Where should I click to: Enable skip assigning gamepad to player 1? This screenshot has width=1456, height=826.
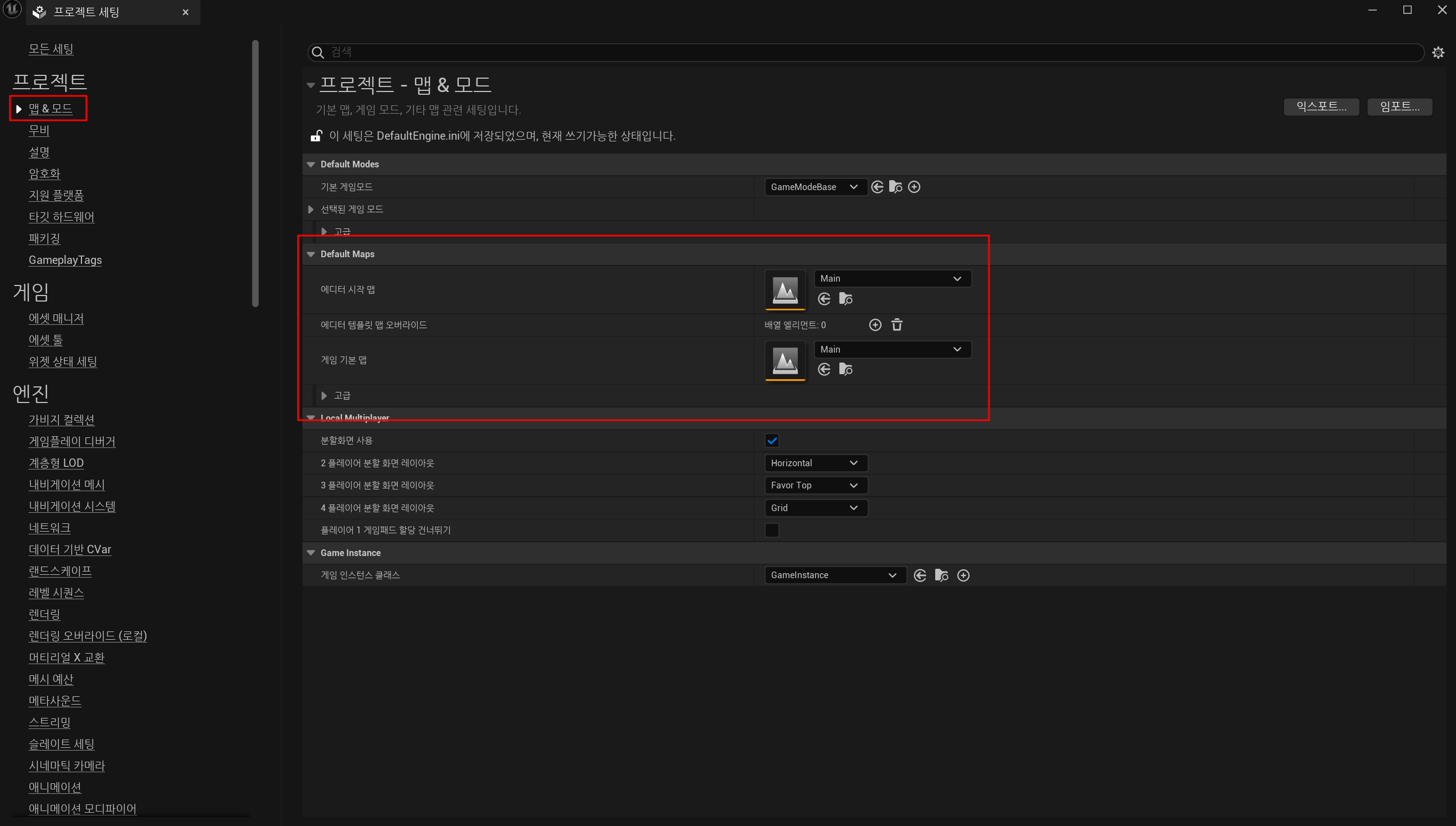pyautogui.click(x=772, y=530)
